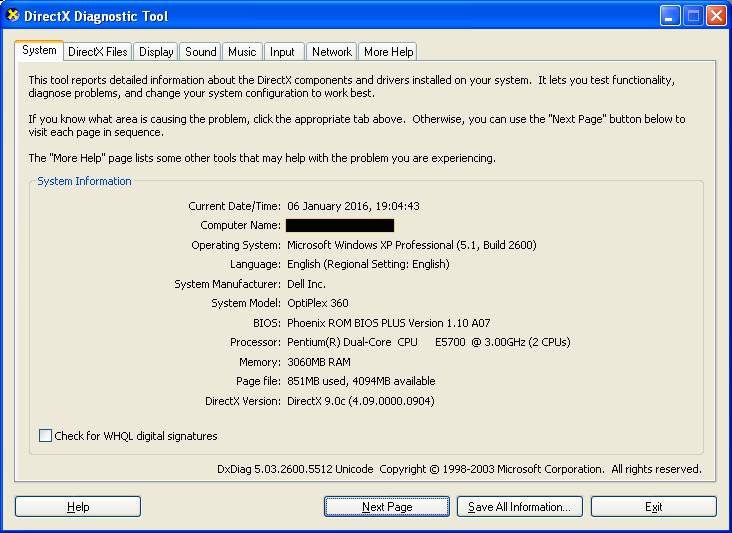This screenshot has width=732, height=533.
Task: Click the Exit button
Action: click(x=654, y=506)
